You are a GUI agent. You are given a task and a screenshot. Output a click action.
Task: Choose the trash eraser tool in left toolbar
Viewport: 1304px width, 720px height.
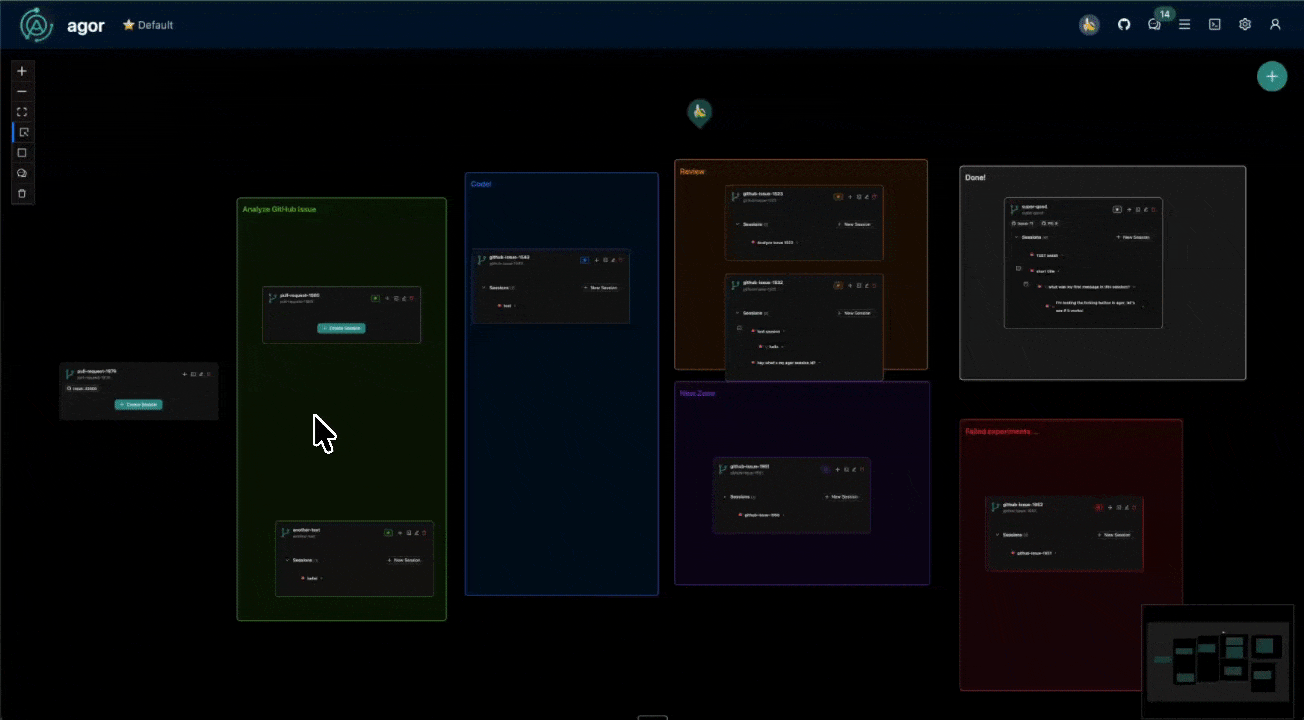[22, 194]
